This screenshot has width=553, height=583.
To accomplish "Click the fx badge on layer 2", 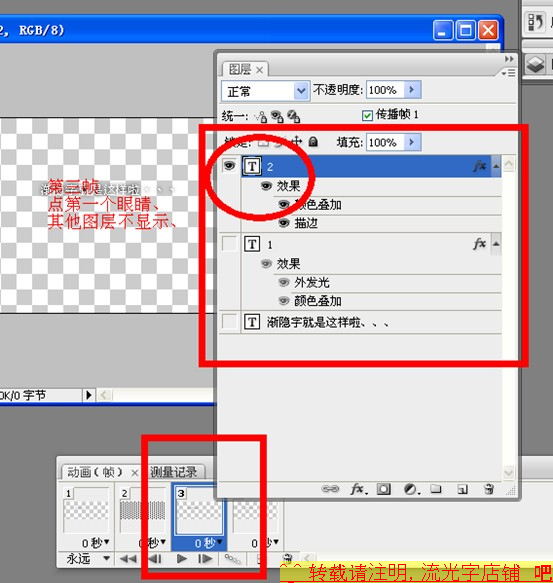I will [480, 165].
